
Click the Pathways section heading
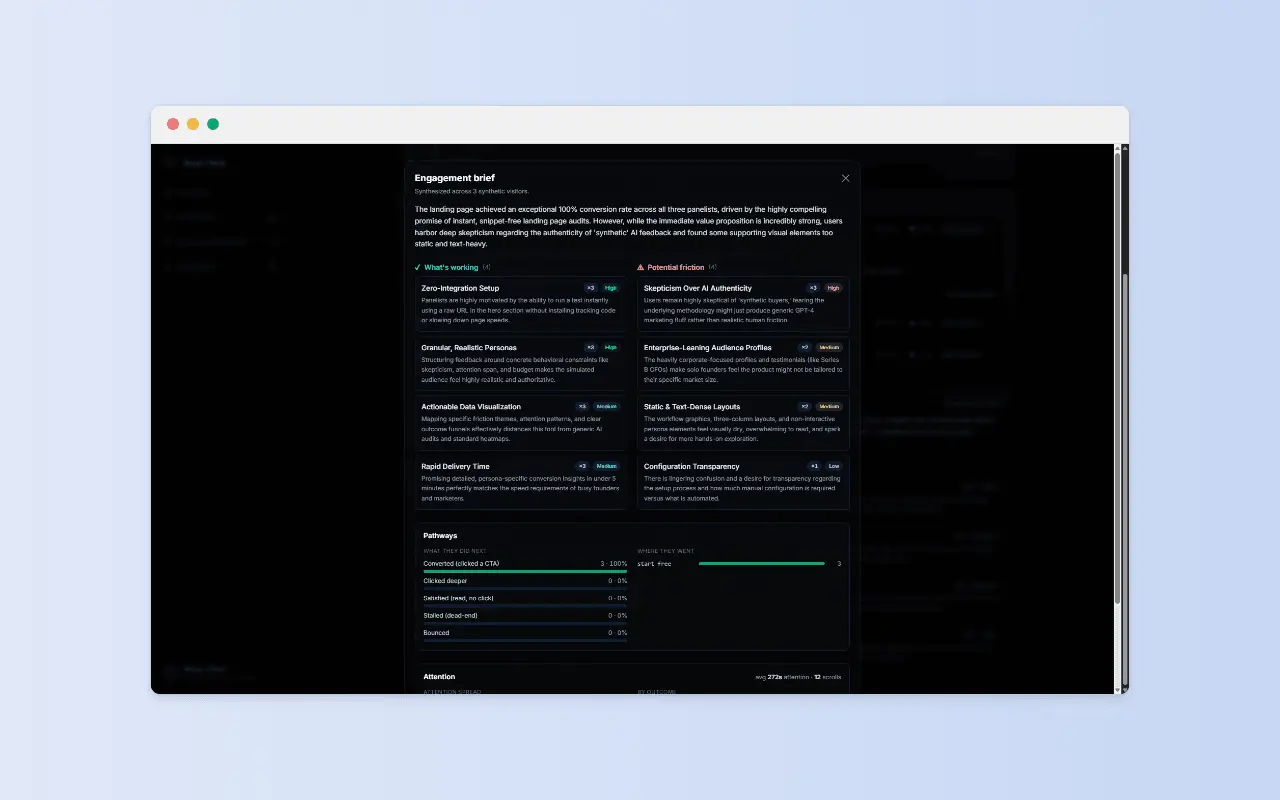(x=440, y=536)
